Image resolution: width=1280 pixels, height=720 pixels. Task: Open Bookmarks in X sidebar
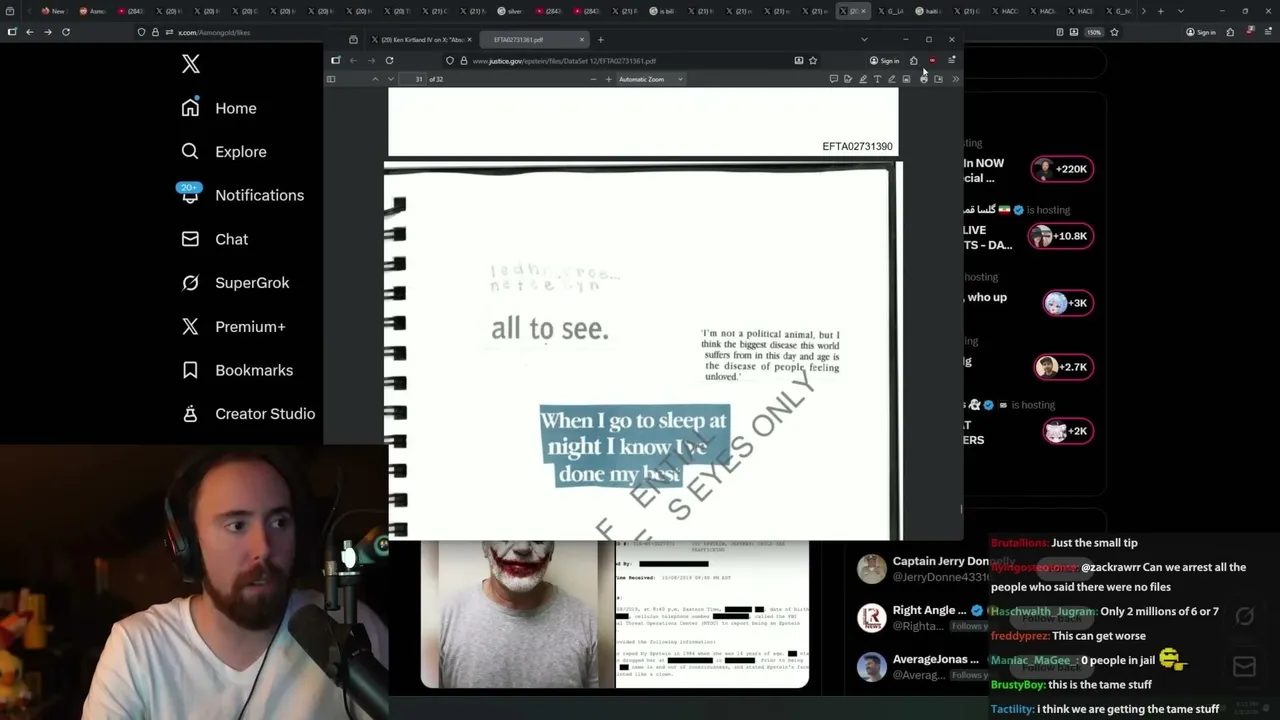click(238, 370)
